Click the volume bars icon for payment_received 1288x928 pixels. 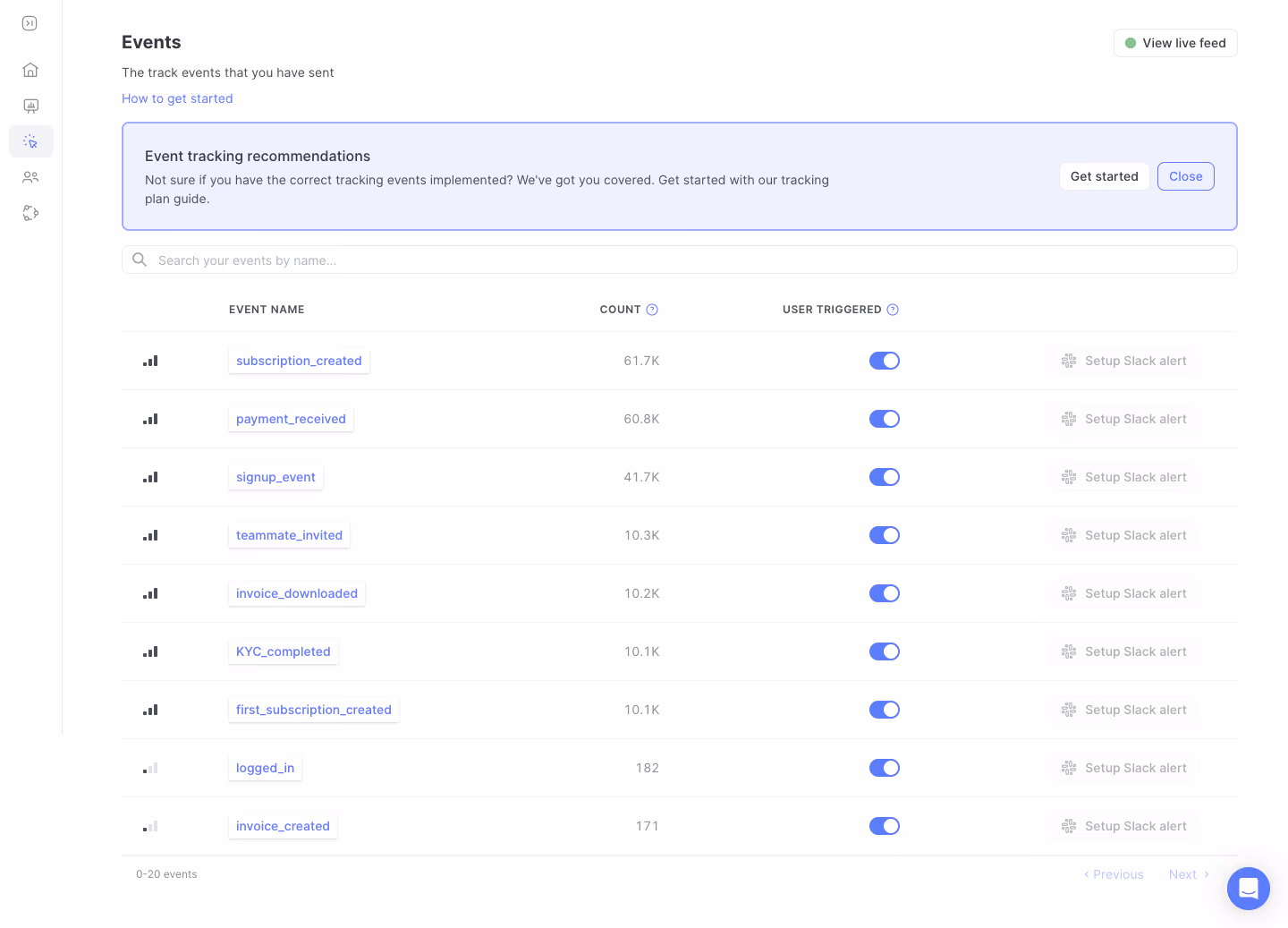coord(150,419)
